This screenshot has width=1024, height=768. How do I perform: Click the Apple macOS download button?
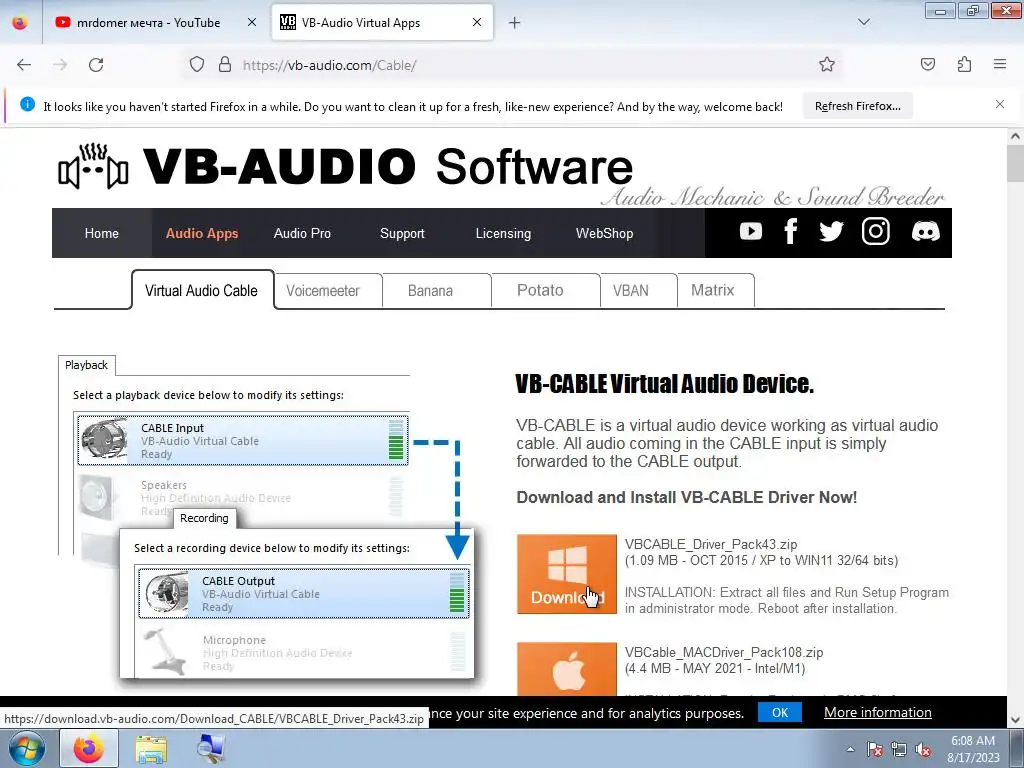(x=567, y=669)
